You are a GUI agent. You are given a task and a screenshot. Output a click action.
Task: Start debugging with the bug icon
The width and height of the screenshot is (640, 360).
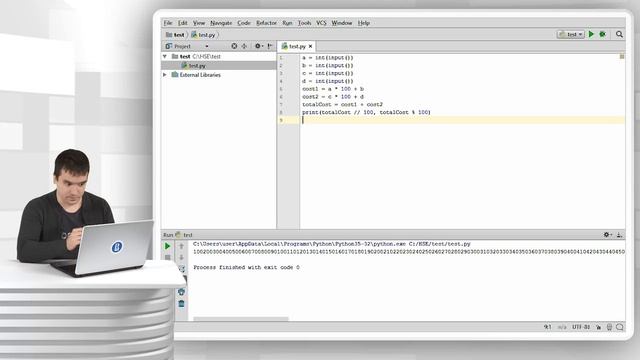click(x=602, y=35)
